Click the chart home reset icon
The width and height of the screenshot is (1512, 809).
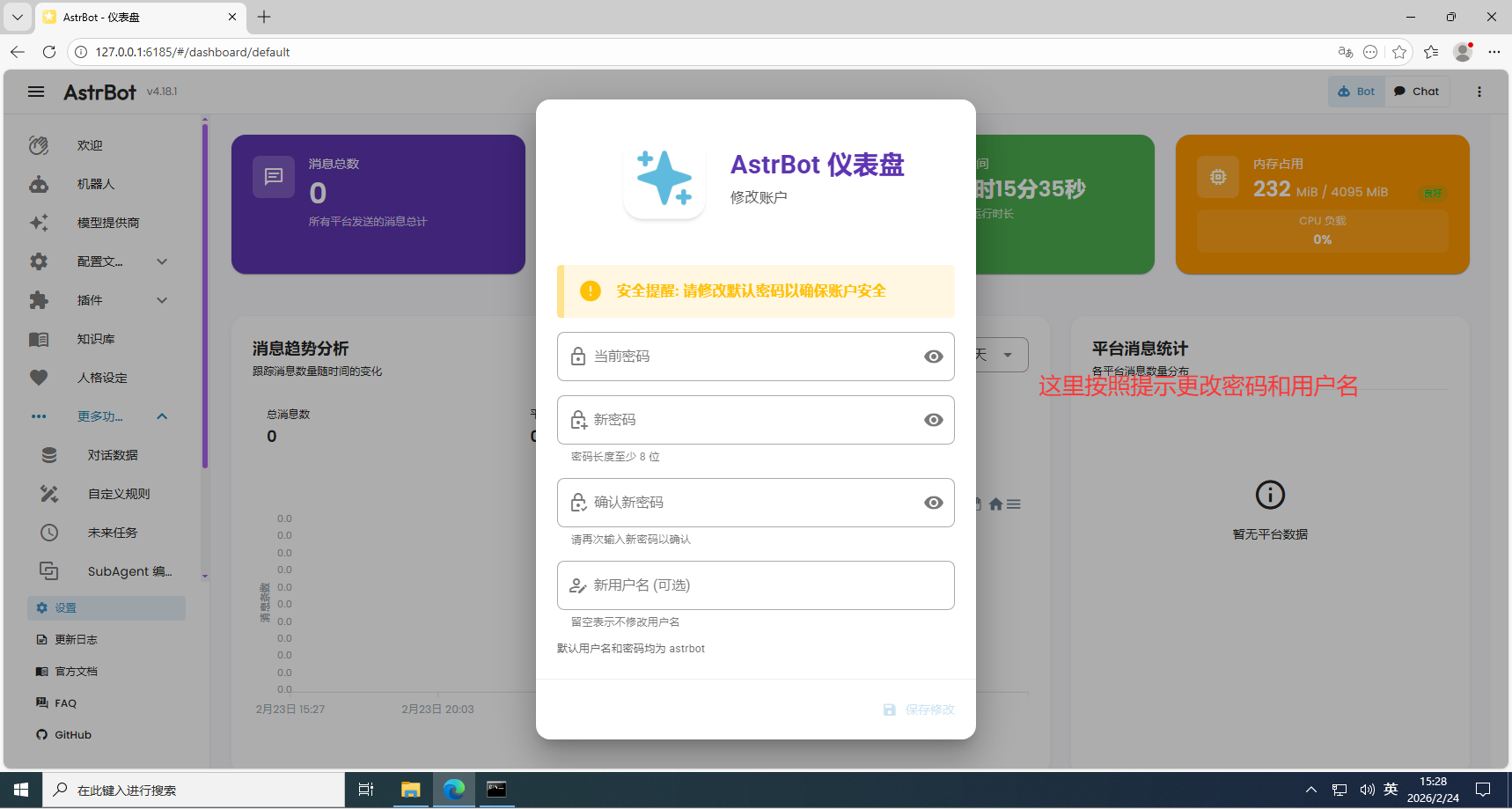pos(995,504)
